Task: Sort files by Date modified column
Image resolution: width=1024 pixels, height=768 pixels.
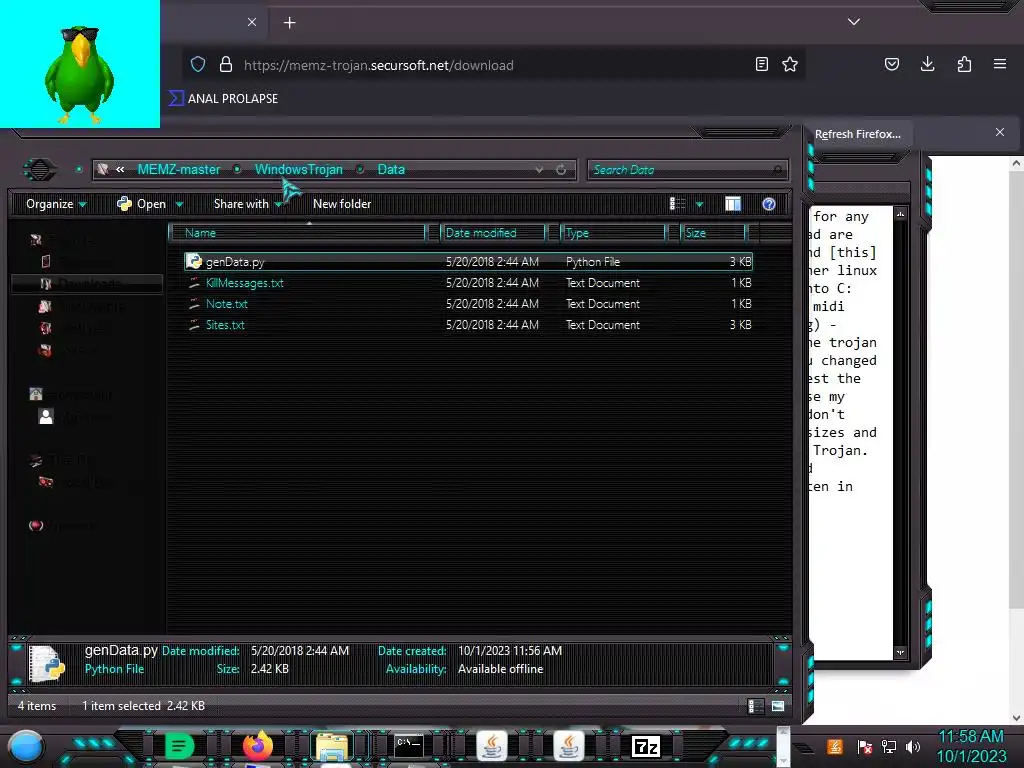Action: [x=493, y=233]
